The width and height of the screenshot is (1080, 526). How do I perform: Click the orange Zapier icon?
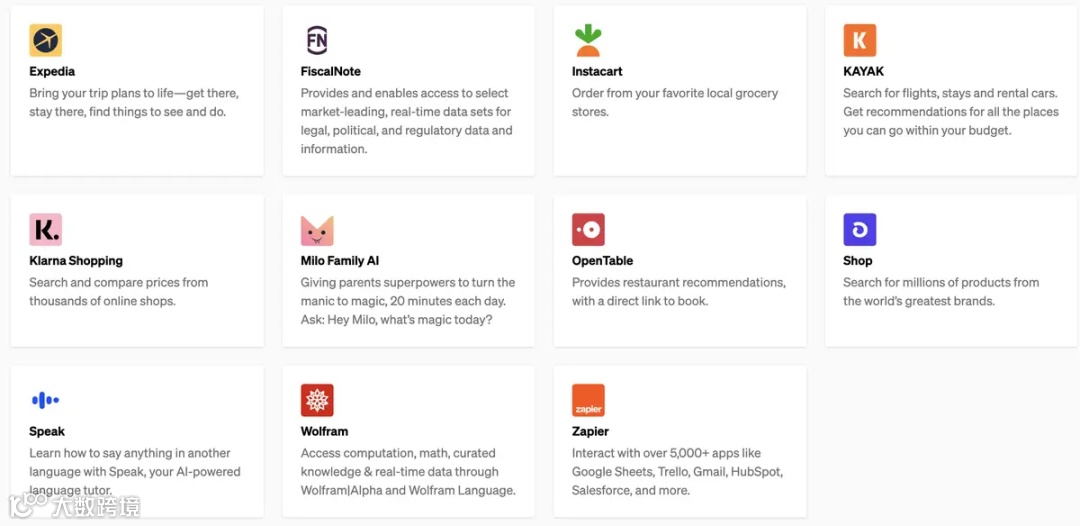tap(588, 400)
